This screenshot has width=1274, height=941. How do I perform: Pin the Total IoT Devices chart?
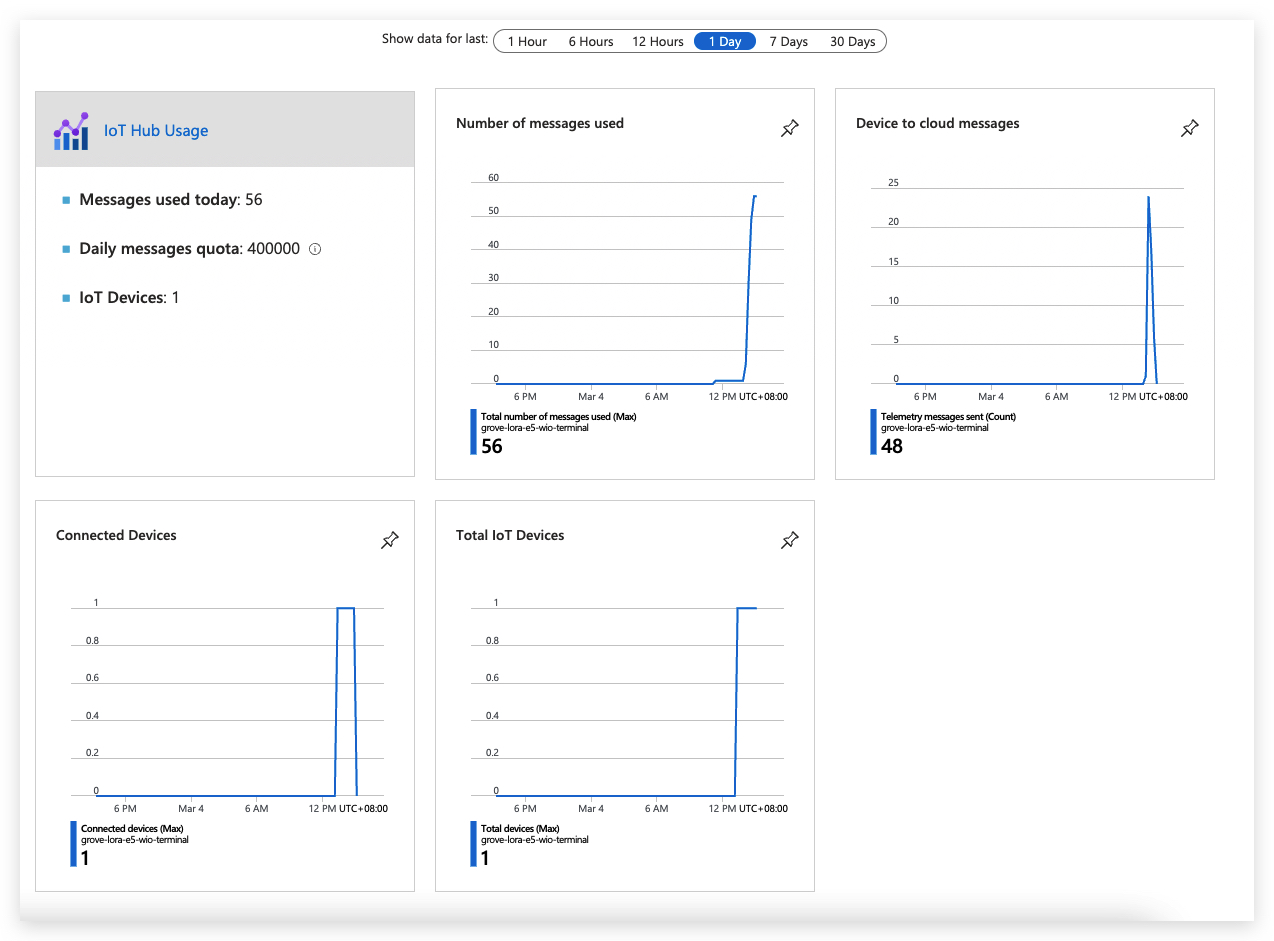(x=789, y=540)
